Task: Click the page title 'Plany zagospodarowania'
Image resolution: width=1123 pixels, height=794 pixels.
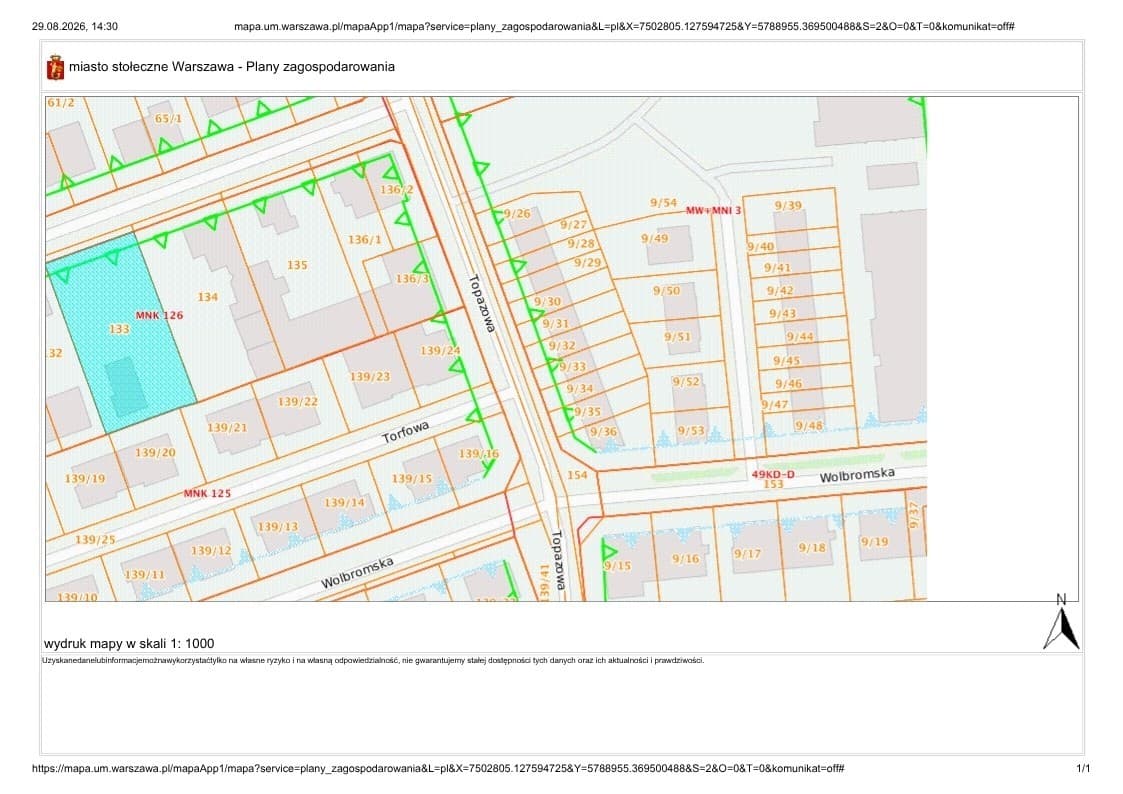Action: [x=320, y=67]
